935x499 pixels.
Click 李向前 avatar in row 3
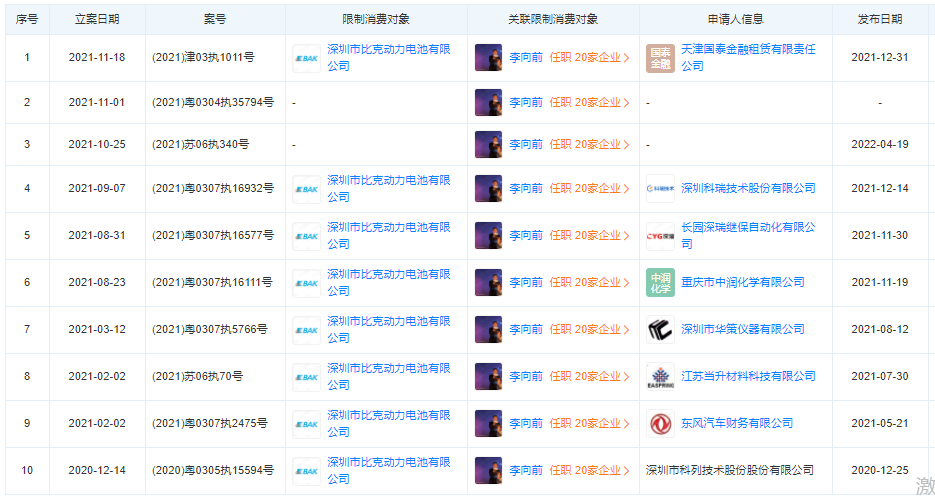point(488,144)
